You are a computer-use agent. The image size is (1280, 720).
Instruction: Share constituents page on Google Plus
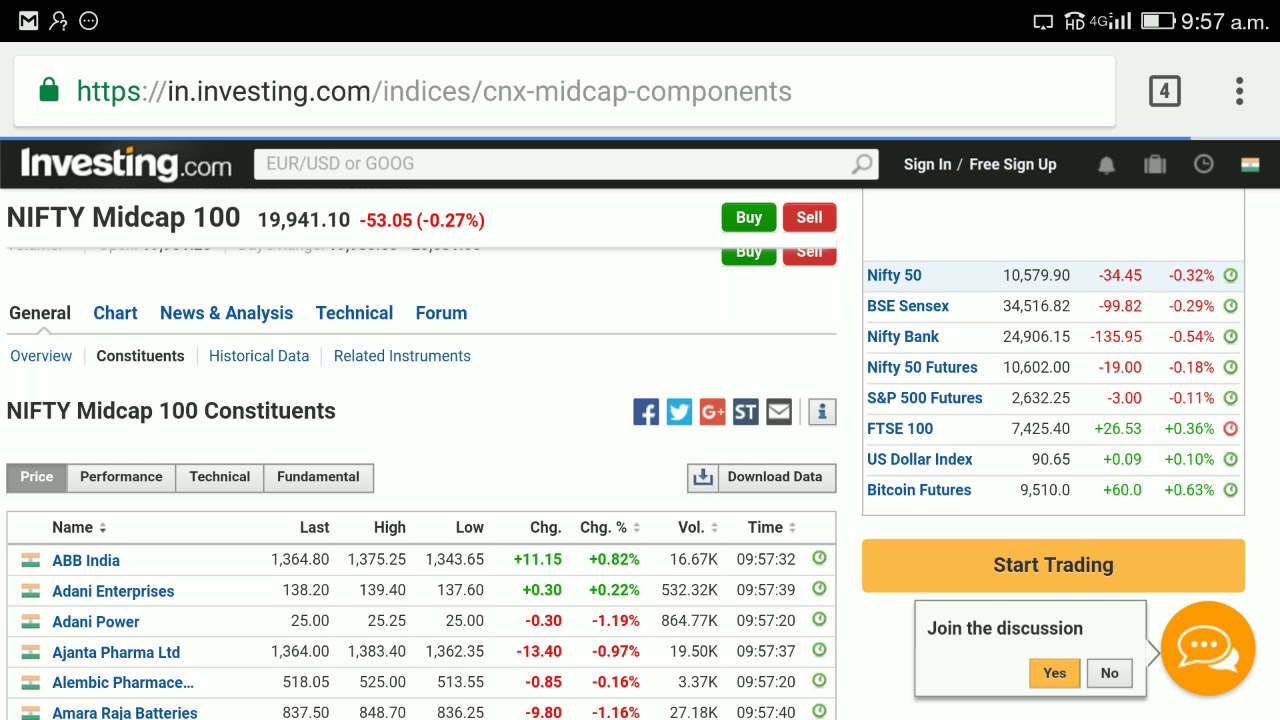712,411
